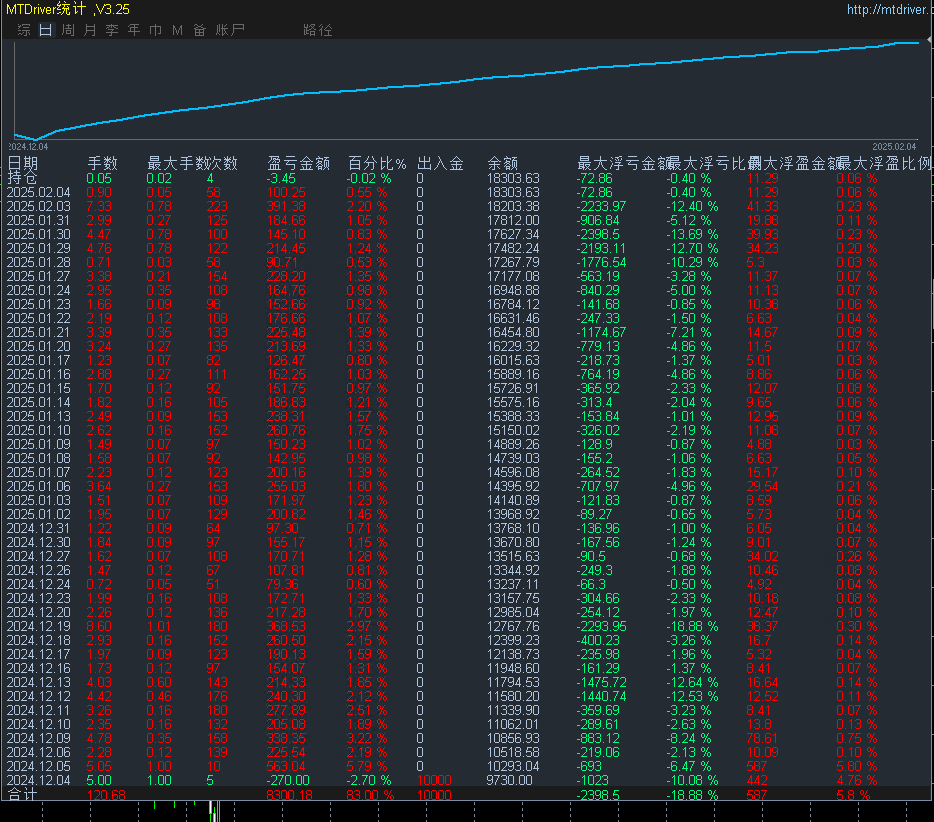Image resolution: width=934 pixels, height=822 pixels.
Task: Click the 备 toolbar icon
Action: coord(199,30)
